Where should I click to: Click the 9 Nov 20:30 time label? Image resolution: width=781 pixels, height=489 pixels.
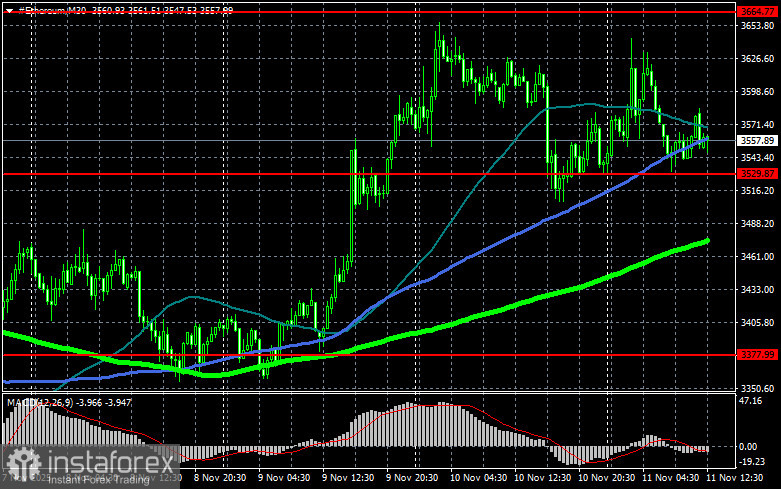point(412,478)
